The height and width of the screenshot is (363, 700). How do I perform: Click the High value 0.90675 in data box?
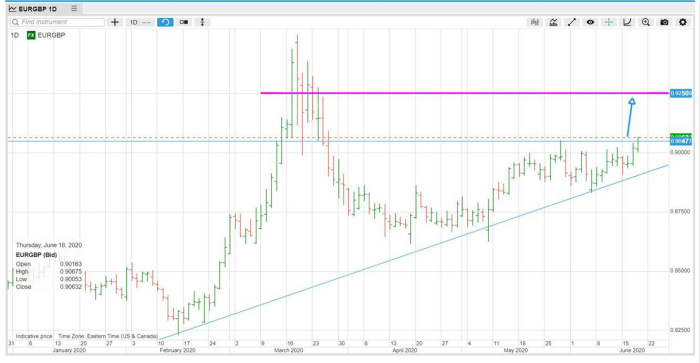point(71,271)
